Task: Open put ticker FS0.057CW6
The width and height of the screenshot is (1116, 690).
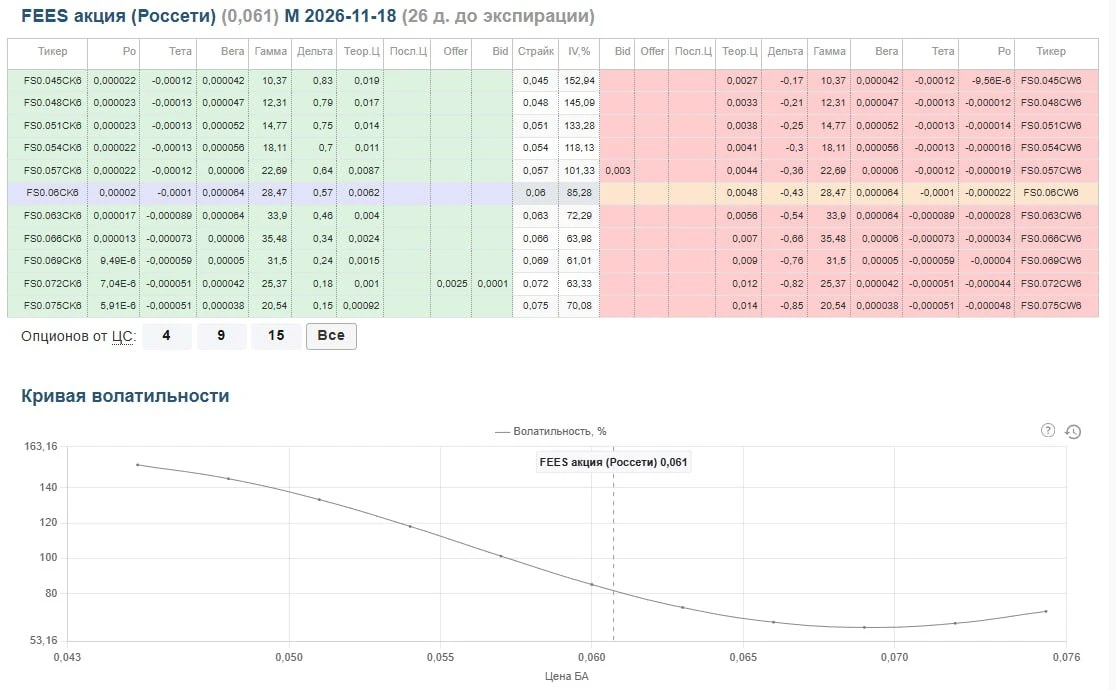Action: [x=1051, y=170]
